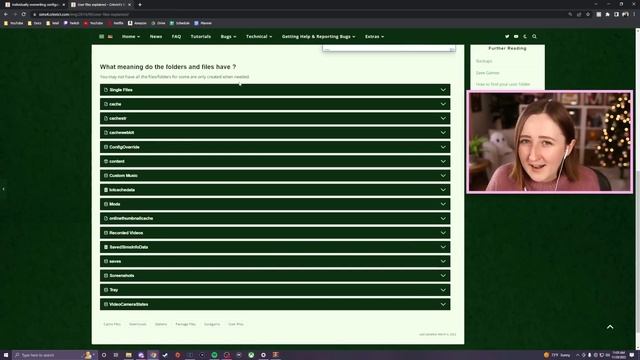Open the Bugs dropdown menu
The width and height of the screenshot is (640, 360).
(x=228, y=36)
